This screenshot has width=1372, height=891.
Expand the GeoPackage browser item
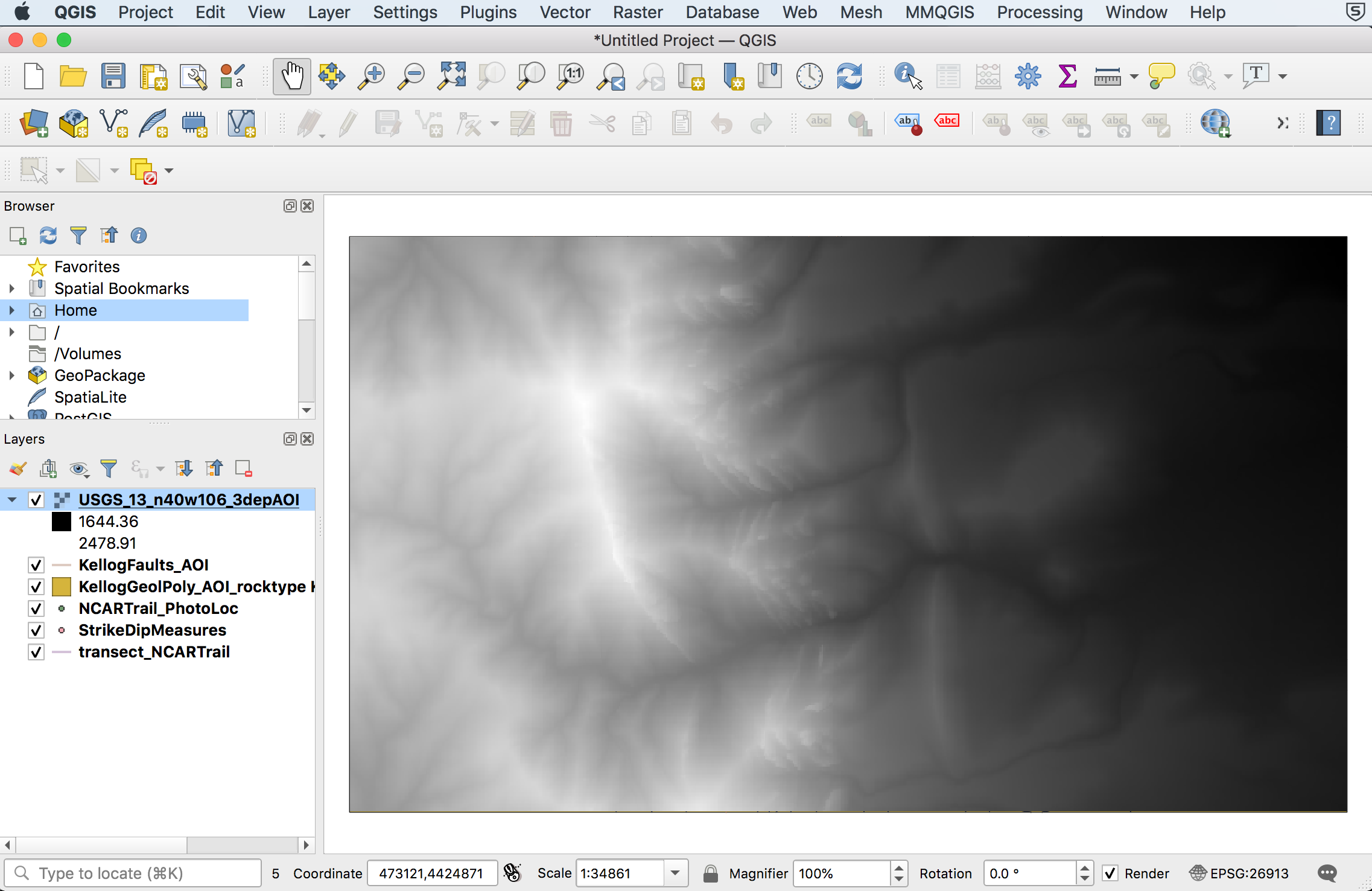(x=12, y=375)
